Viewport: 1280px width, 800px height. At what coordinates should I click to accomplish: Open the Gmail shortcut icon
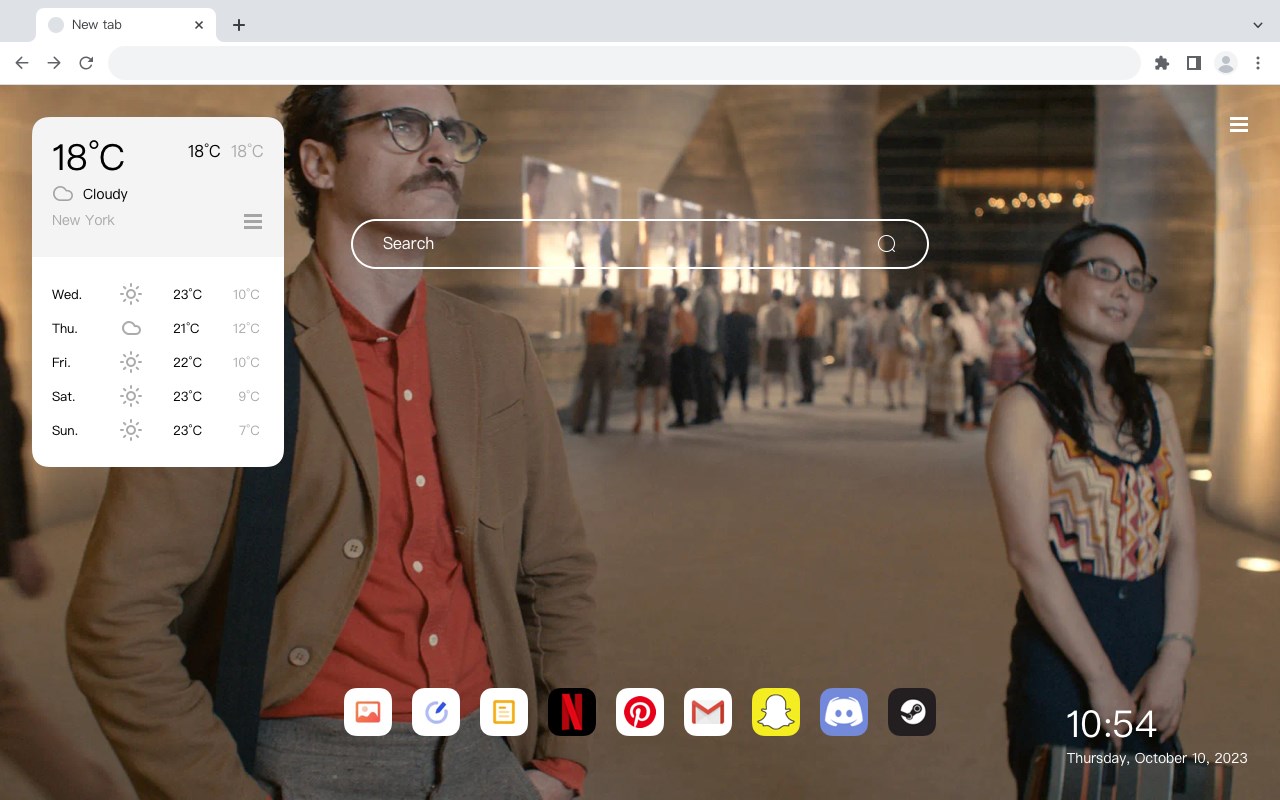click(x=708, y=712)
